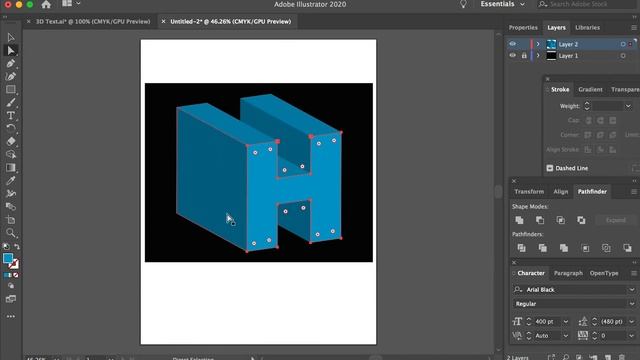Apply Intersect shape mode
This screenshot has height=360, width=640.
[x=561, y=220]
